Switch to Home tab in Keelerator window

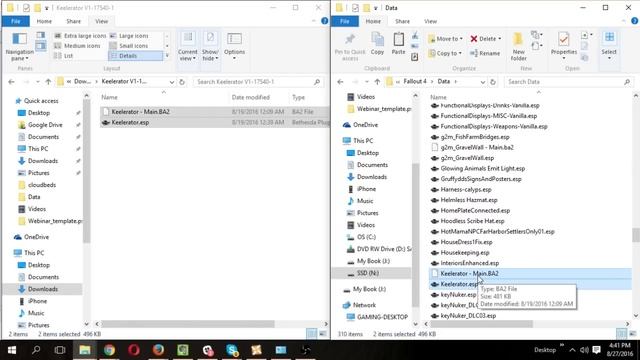(x=44, y=21)
